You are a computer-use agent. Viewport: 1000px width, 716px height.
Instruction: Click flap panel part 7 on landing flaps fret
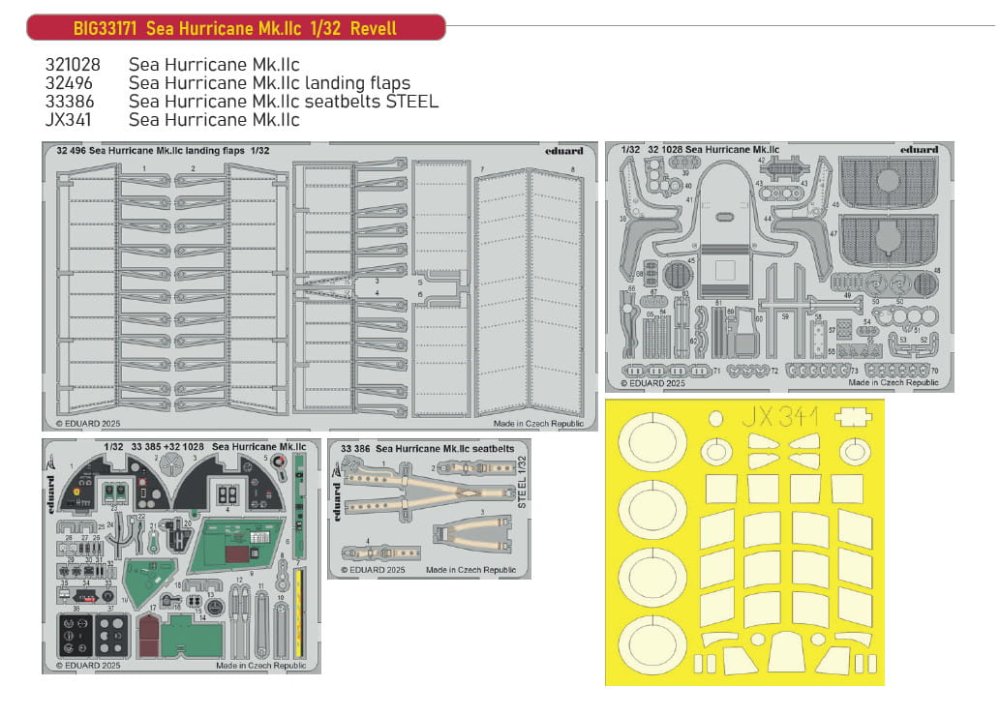click(x=503, y=293)
